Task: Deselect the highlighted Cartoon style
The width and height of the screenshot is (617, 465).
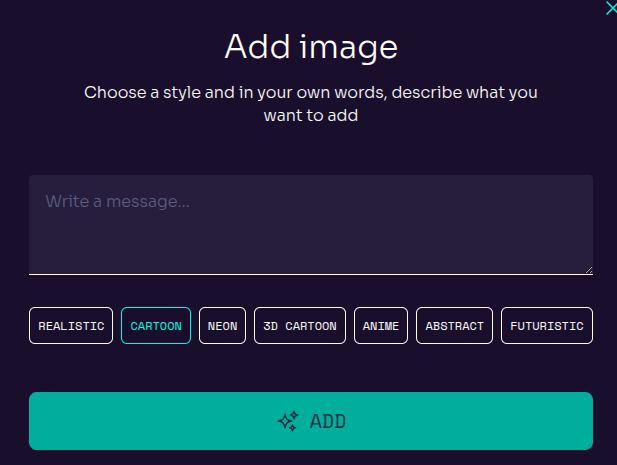Action: click(156, 326)
